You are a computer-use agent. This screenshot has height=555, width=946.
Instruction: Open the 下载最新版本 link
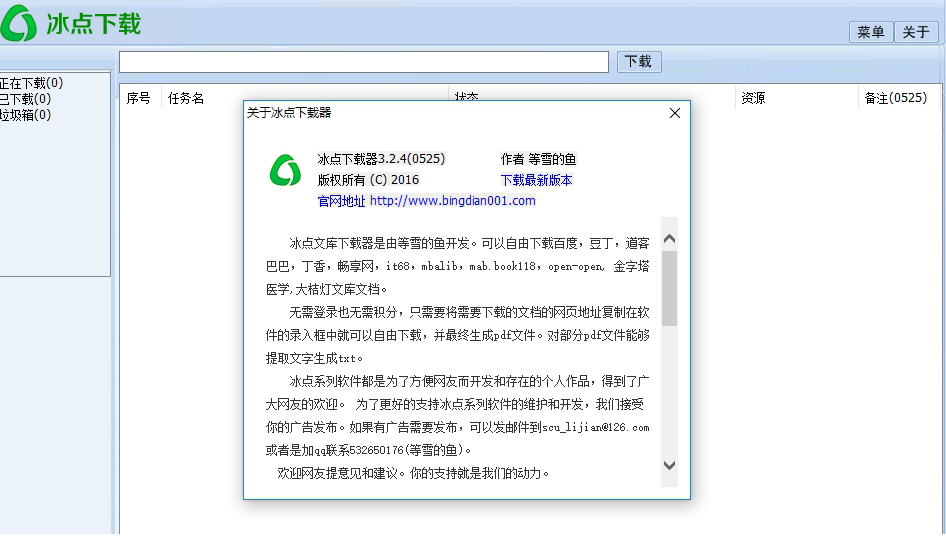(536, 180)
